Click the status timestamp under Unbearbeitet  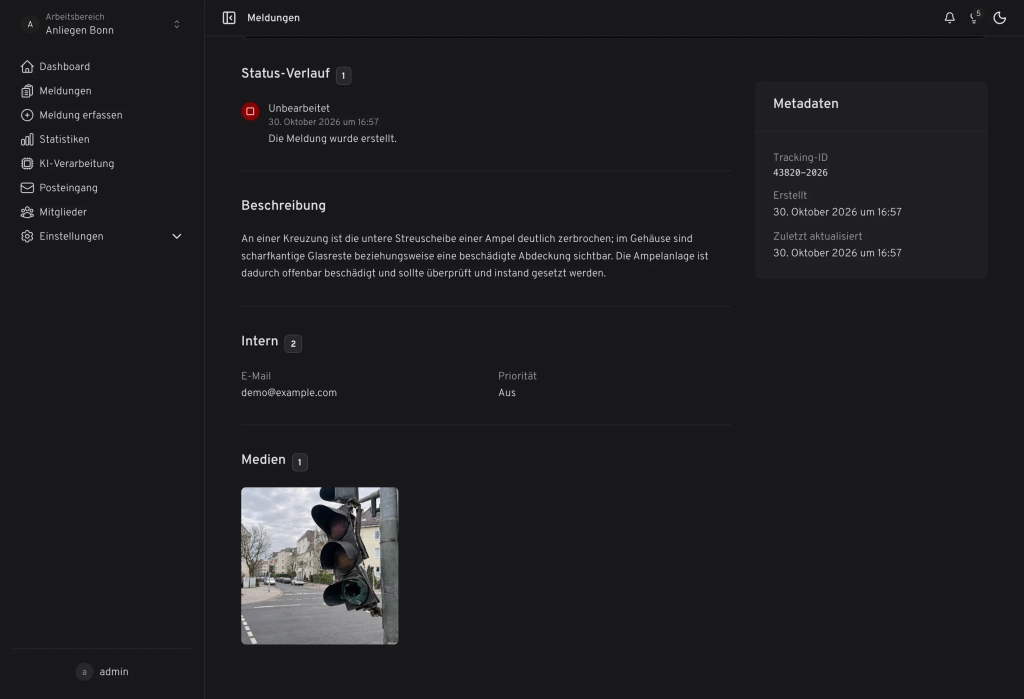[x=323, y=122]
